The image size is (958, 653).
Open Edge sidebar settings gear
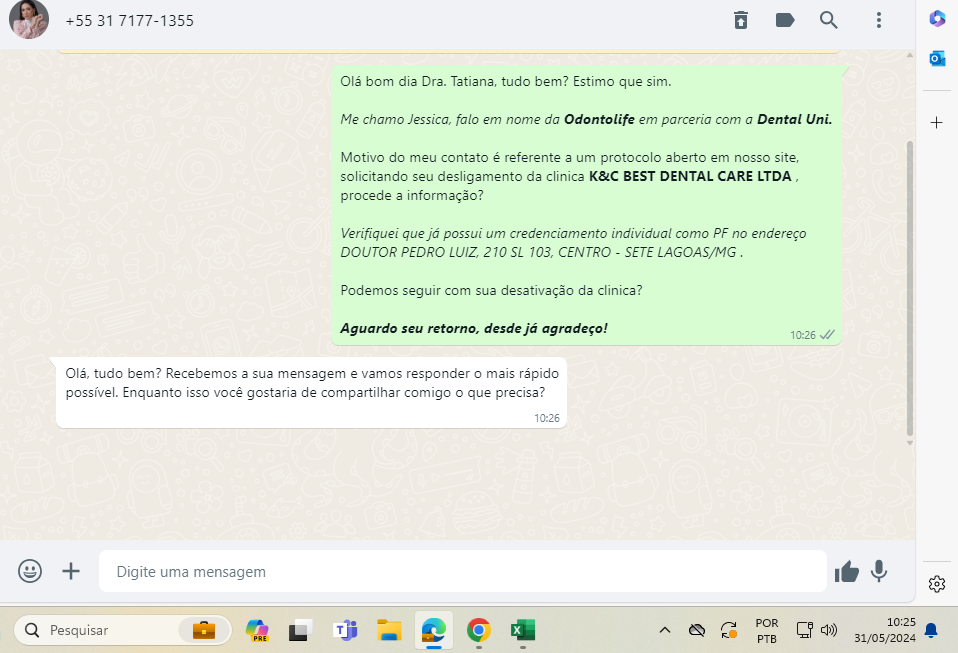pos(937,584)
